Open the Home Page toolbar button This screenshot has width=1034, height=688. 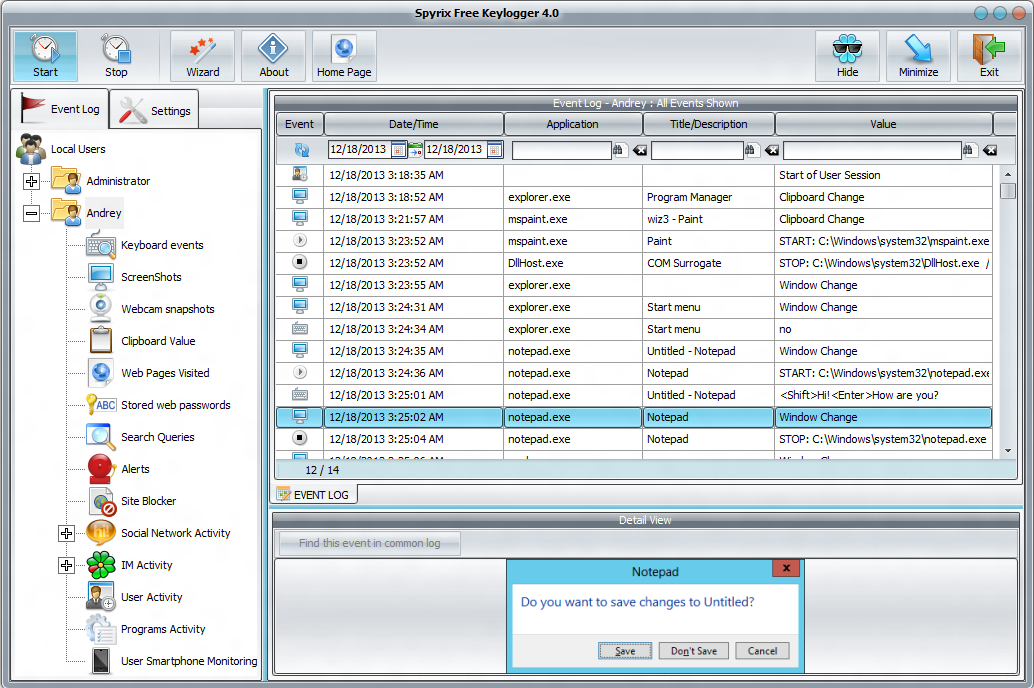point(344,56)
